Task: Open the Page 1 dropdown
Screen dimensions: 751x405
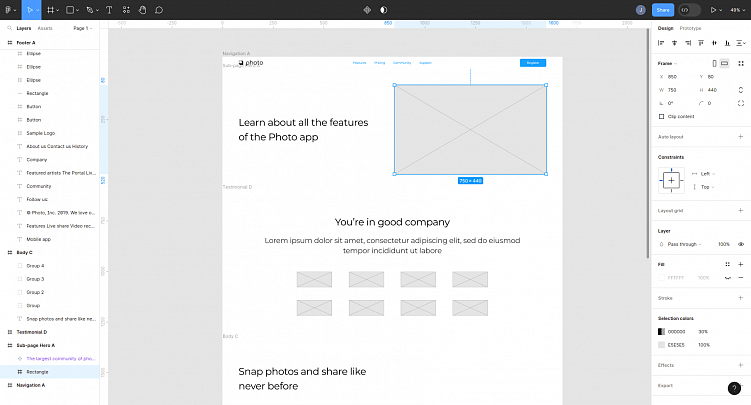Action: (82, 28)
